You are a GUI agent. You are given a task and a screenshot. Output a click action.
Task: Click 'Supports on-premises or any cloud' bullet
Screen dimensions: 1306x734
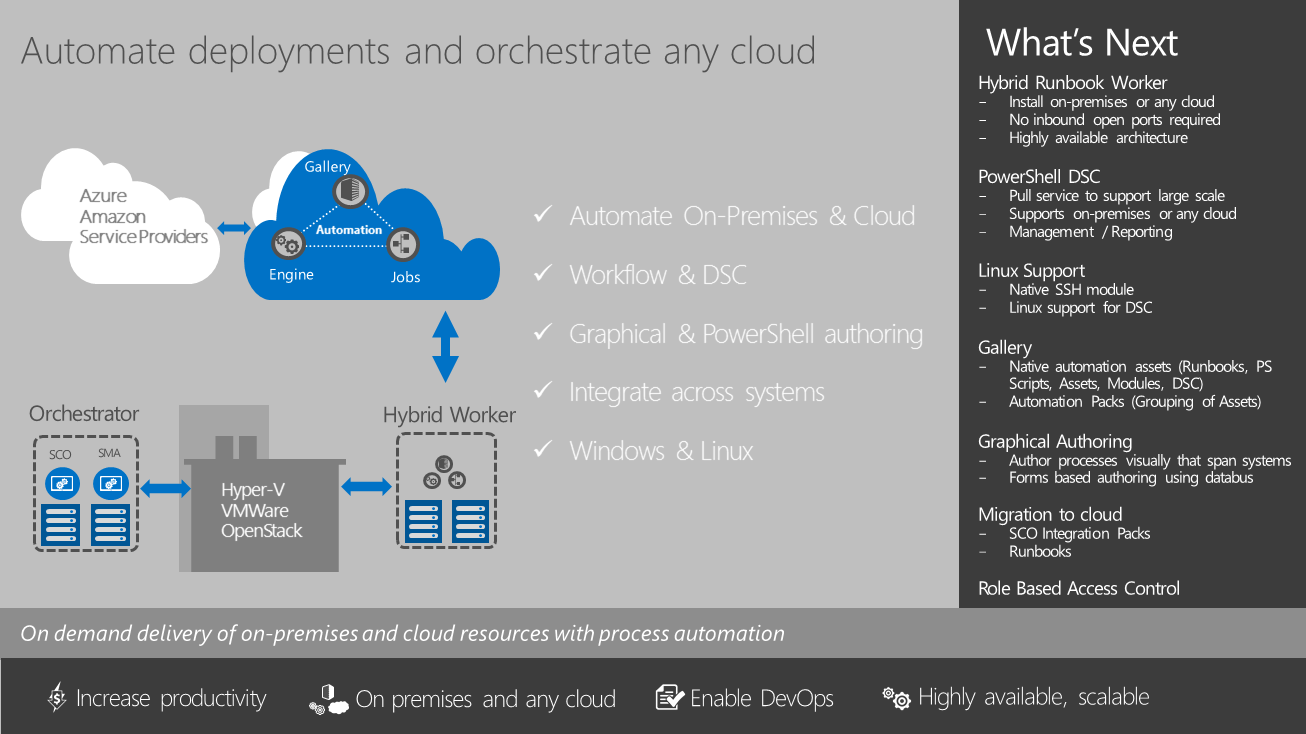[1122, 214]
